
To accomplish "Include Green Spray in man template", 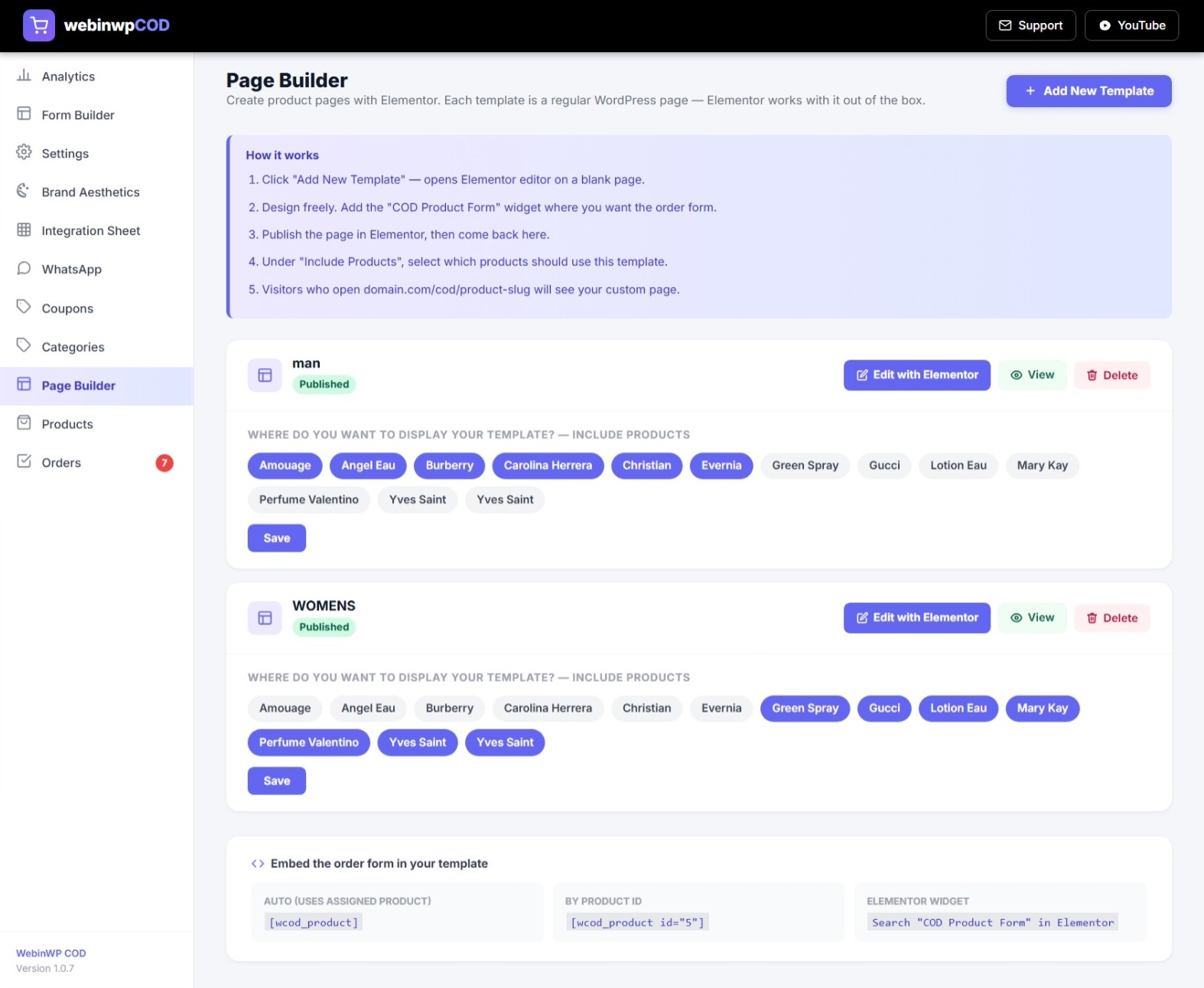I will click(805, 465).
